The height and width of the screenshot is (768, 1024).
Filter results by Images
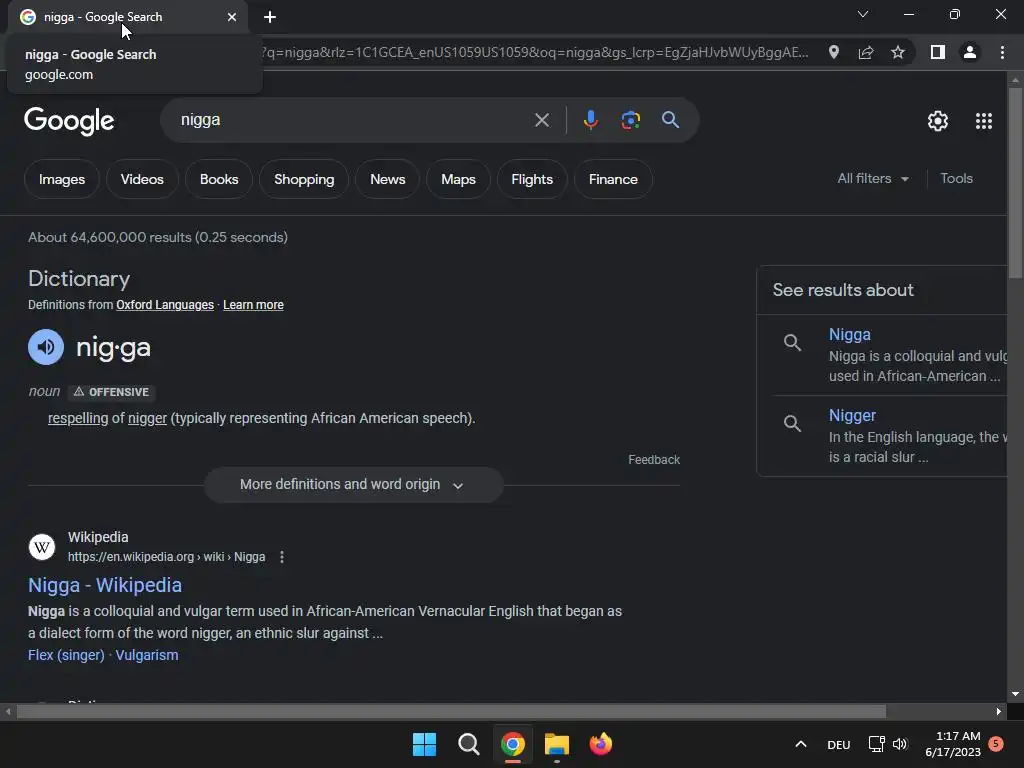[x=61, y=179]
